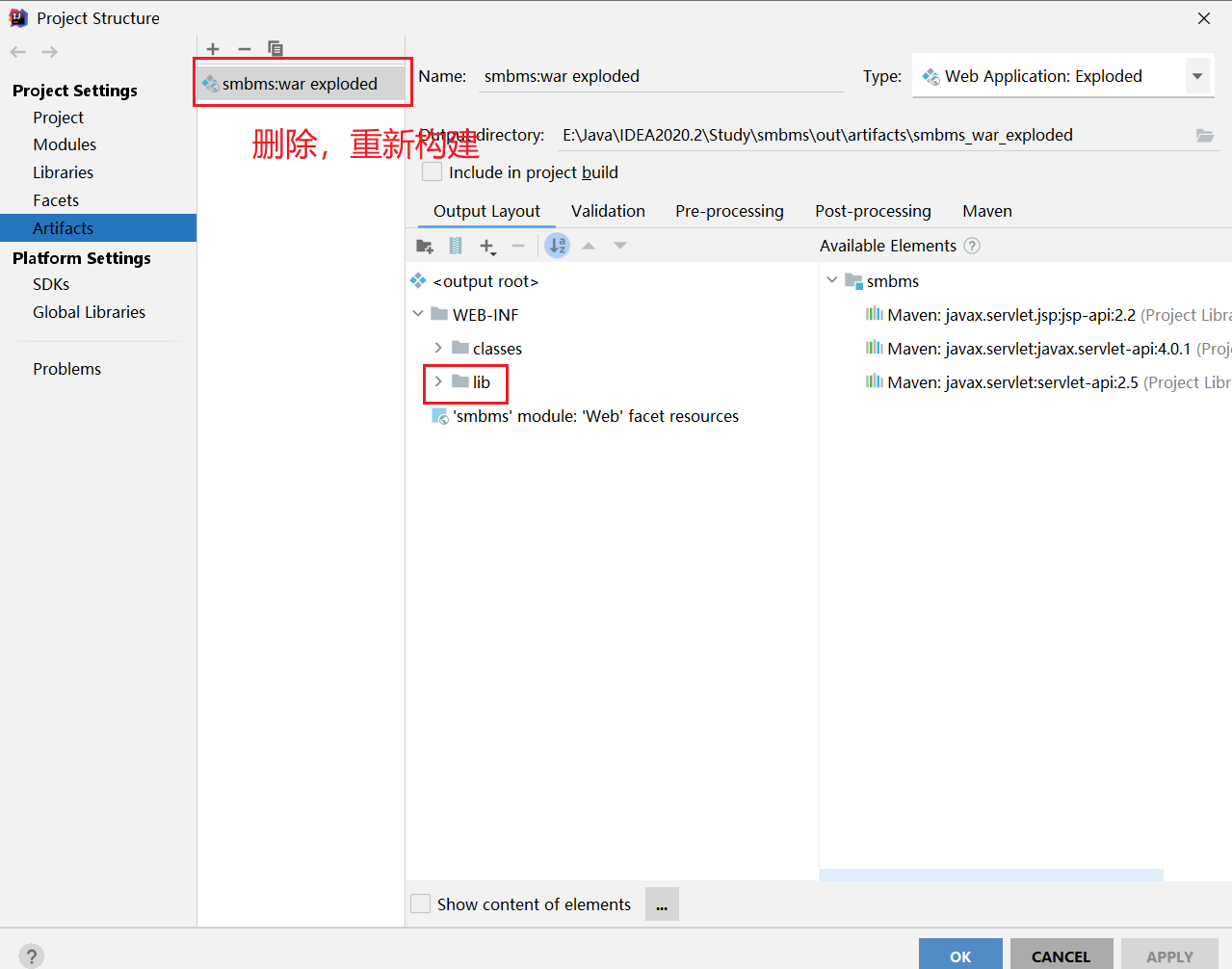The height and width of the screenshot is (969, 1232).
Task: Click the OK button
Action: (959, 956)
